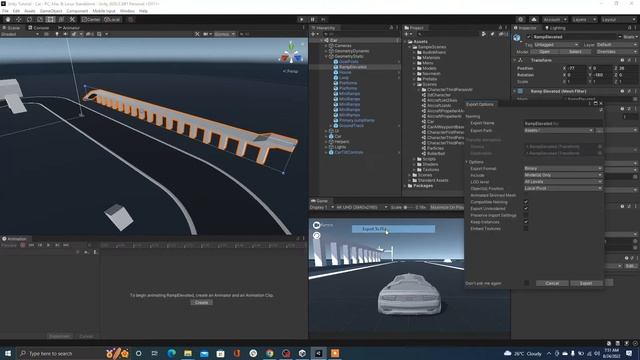
Task: Toggle Local handle rotation button
Action: pos(112,20)
